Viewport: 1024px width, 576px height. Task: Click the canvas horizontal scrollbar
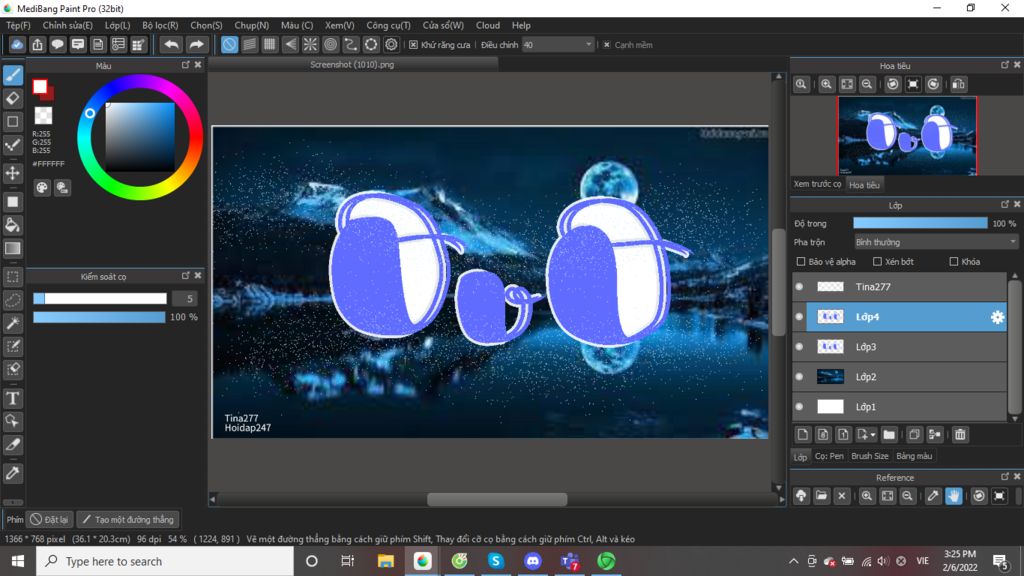click(x=497, y=500)
